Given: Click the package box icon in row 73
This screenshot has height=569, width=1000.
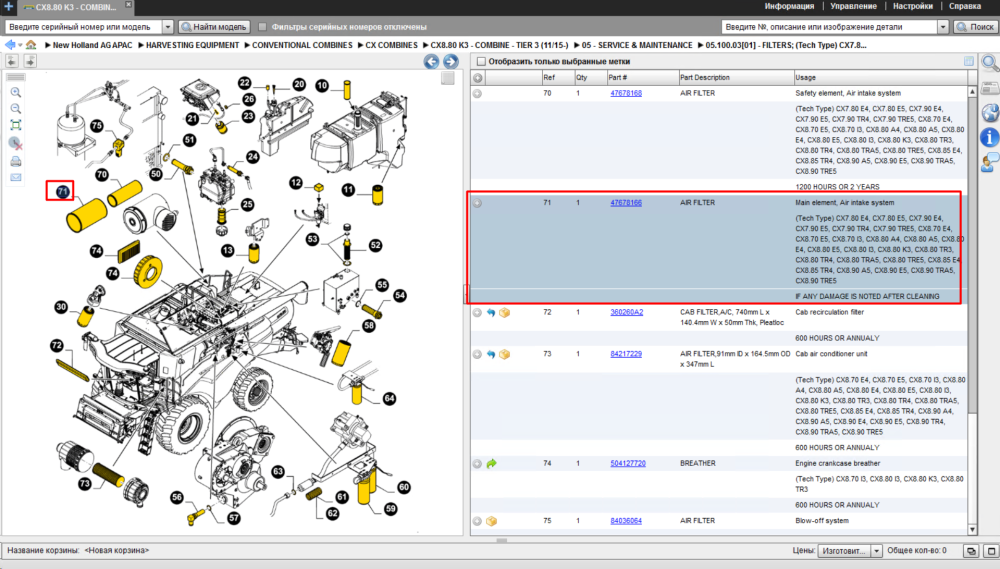Looking at the screenshot, I should click(x=504, y=354).
